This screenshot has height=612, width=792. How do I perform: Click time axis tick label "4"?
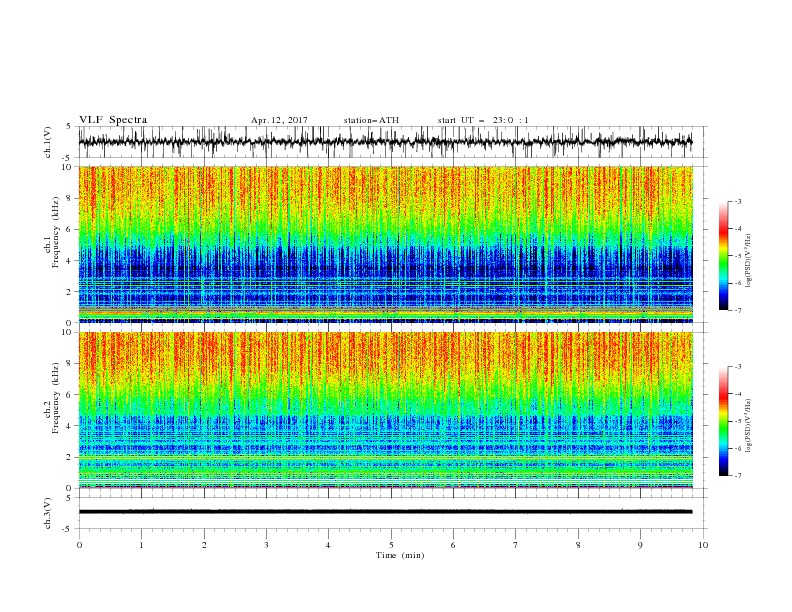[328, 545]
